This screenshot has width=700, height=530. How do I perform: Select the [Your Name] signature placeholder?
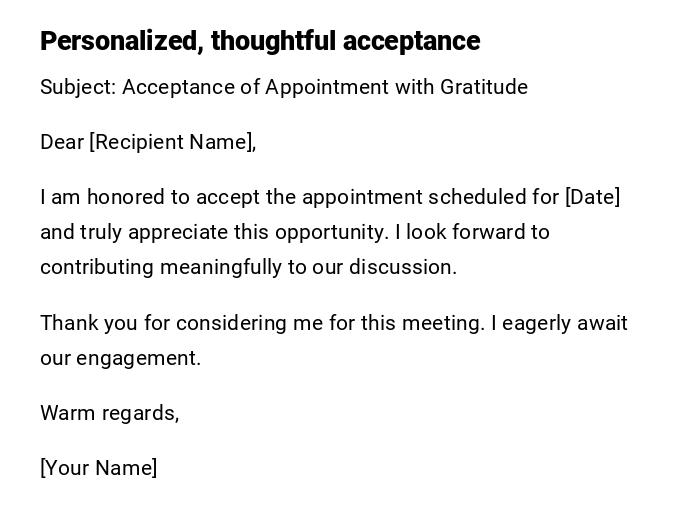tap(99, 468)
